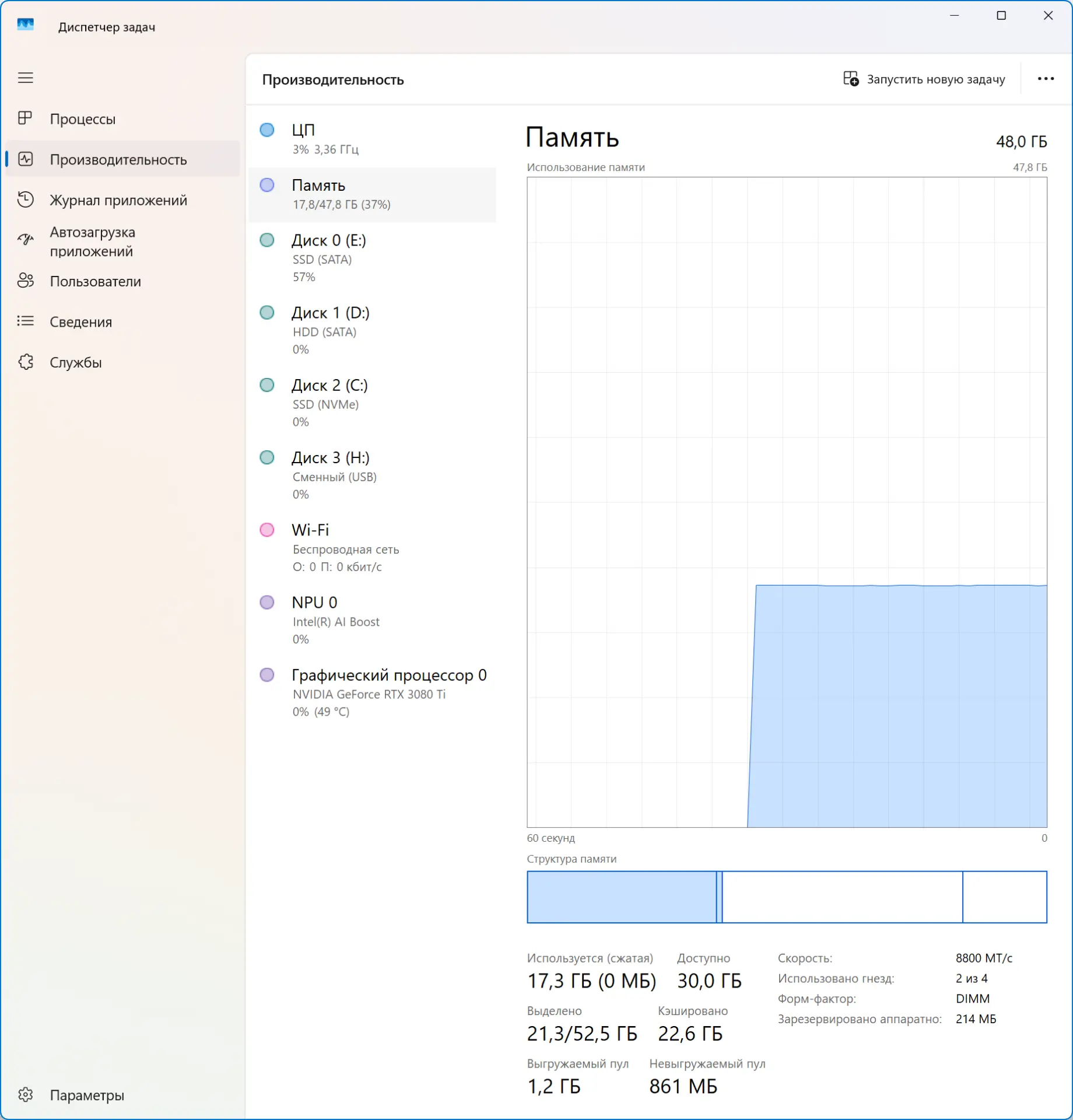Click the Структура памяти composition bar
The width and height of the screenshot is (1073, 1120).
pos(787,897)
